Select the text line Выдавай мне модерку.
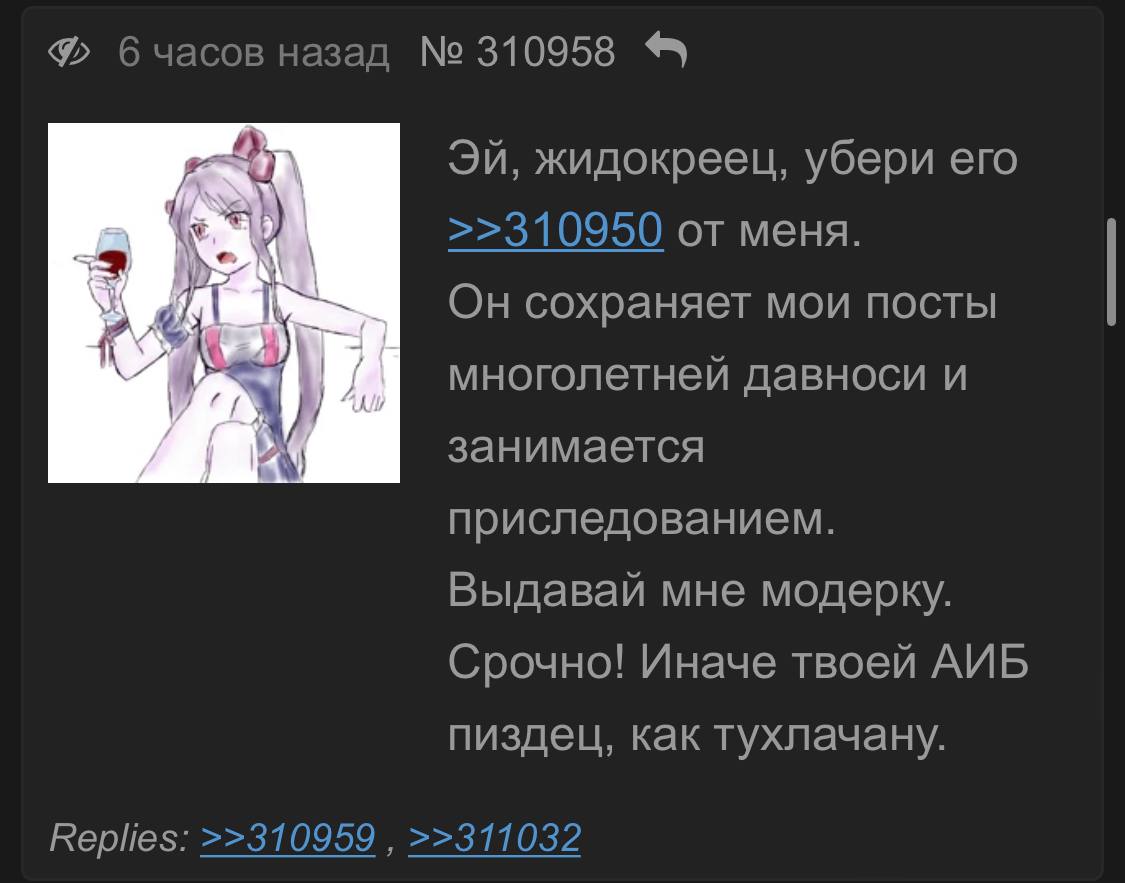This screenshot has width=1125, height=883. point(700,591)
